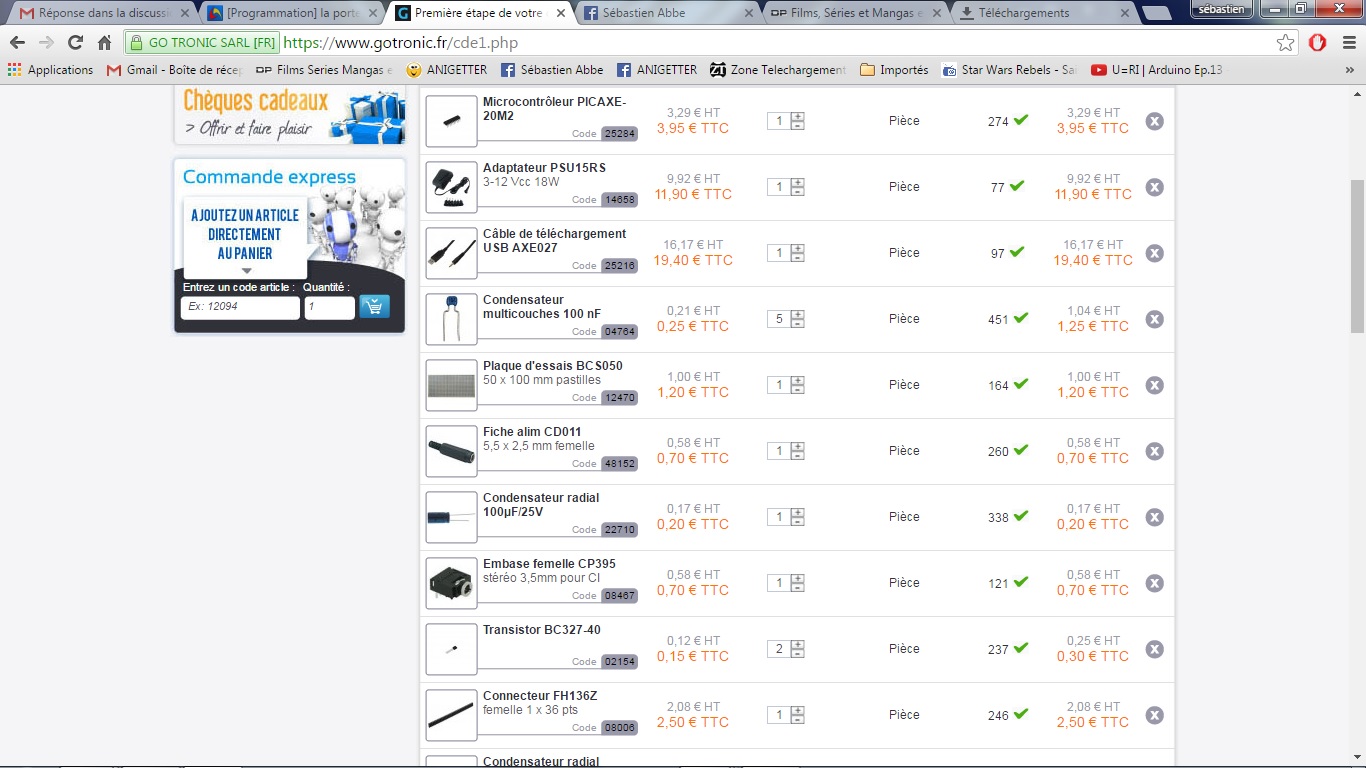Open the Transistor BC327-40 thumbnail

[451, 649]
